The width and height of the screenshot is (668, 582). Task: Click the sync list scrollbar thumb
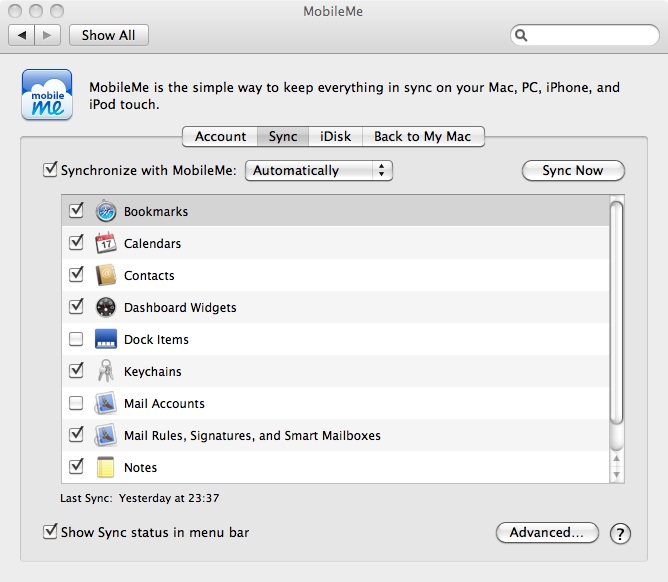616,312
